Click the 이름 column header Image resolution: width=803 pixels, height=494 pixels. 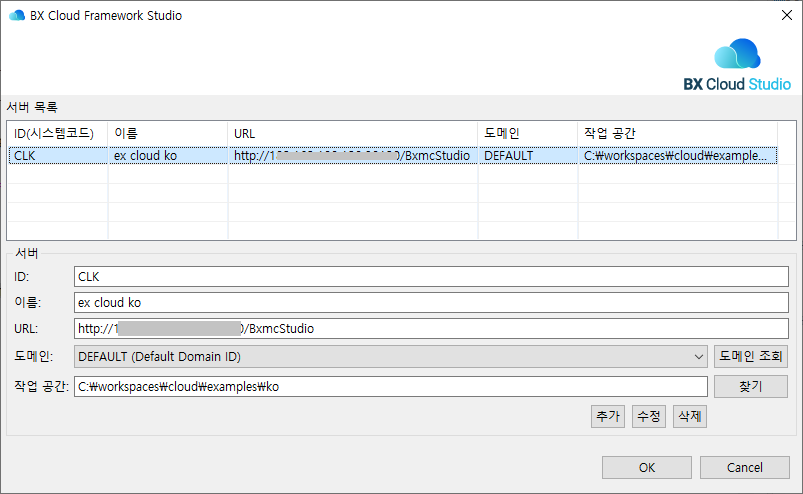click(x=167, y=134)
